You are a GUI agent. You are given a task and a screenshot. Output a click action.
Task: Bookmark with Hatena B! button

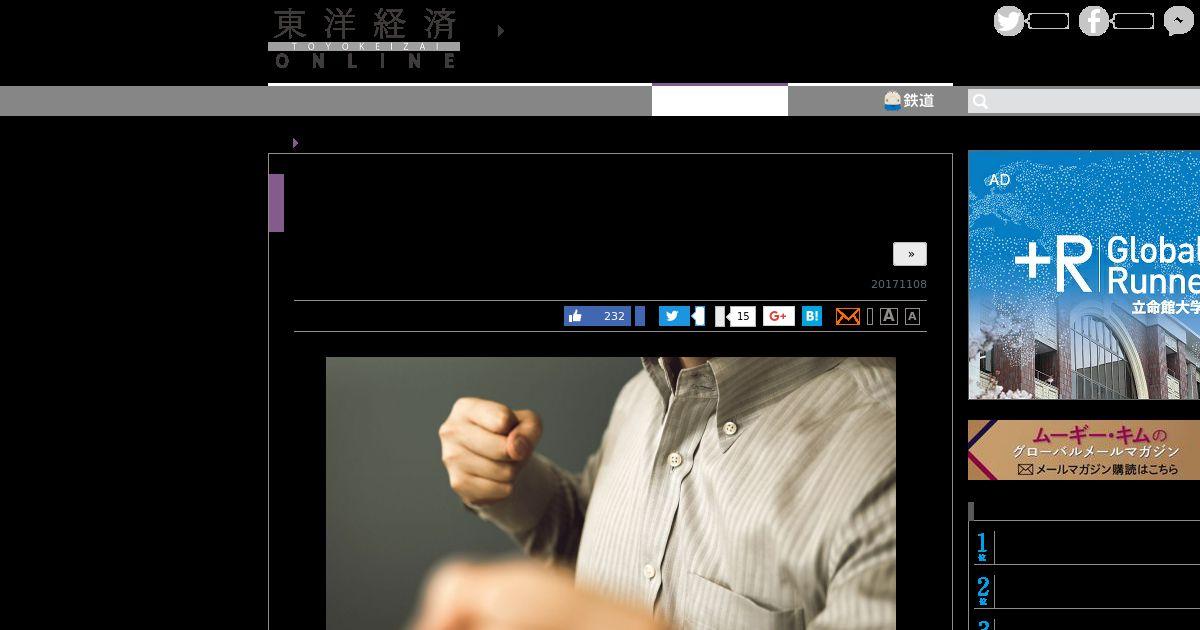tap(812, 316)
